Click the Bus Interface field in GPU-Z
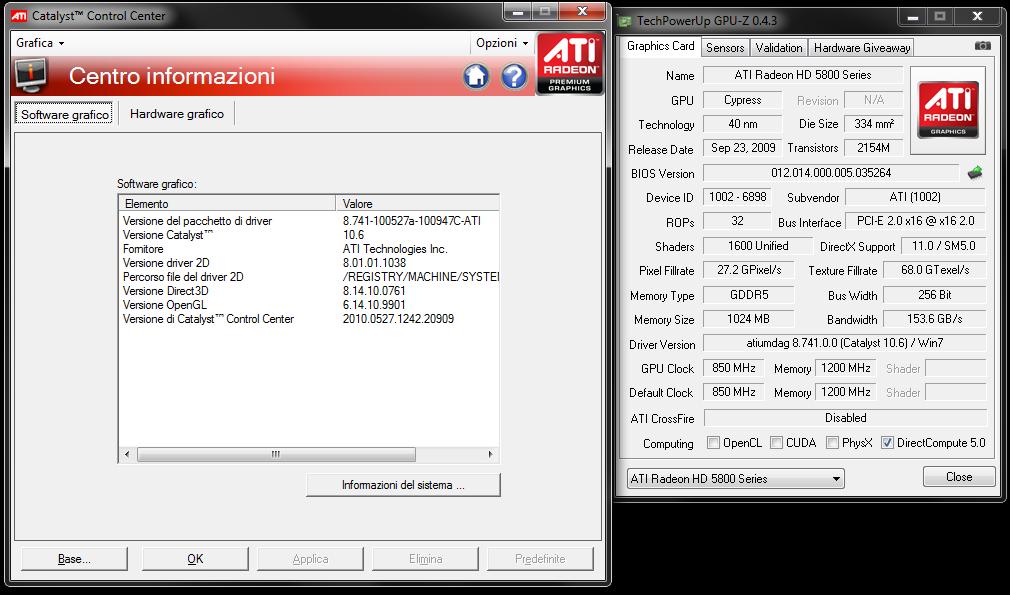The width and height of the screenshot is (1010, 595). pos(915,221)
